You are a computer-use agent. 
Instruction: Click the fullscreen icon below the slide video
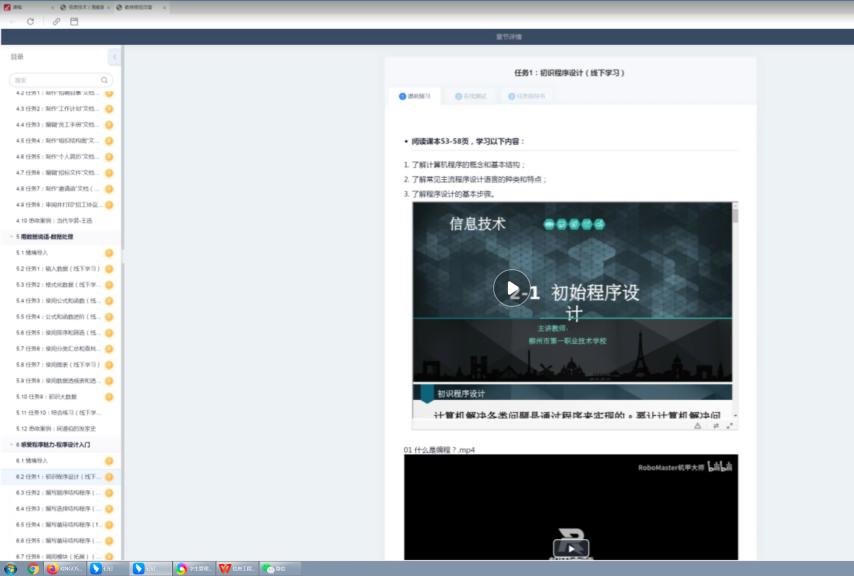pyautogui.click(x=730, y=425)
